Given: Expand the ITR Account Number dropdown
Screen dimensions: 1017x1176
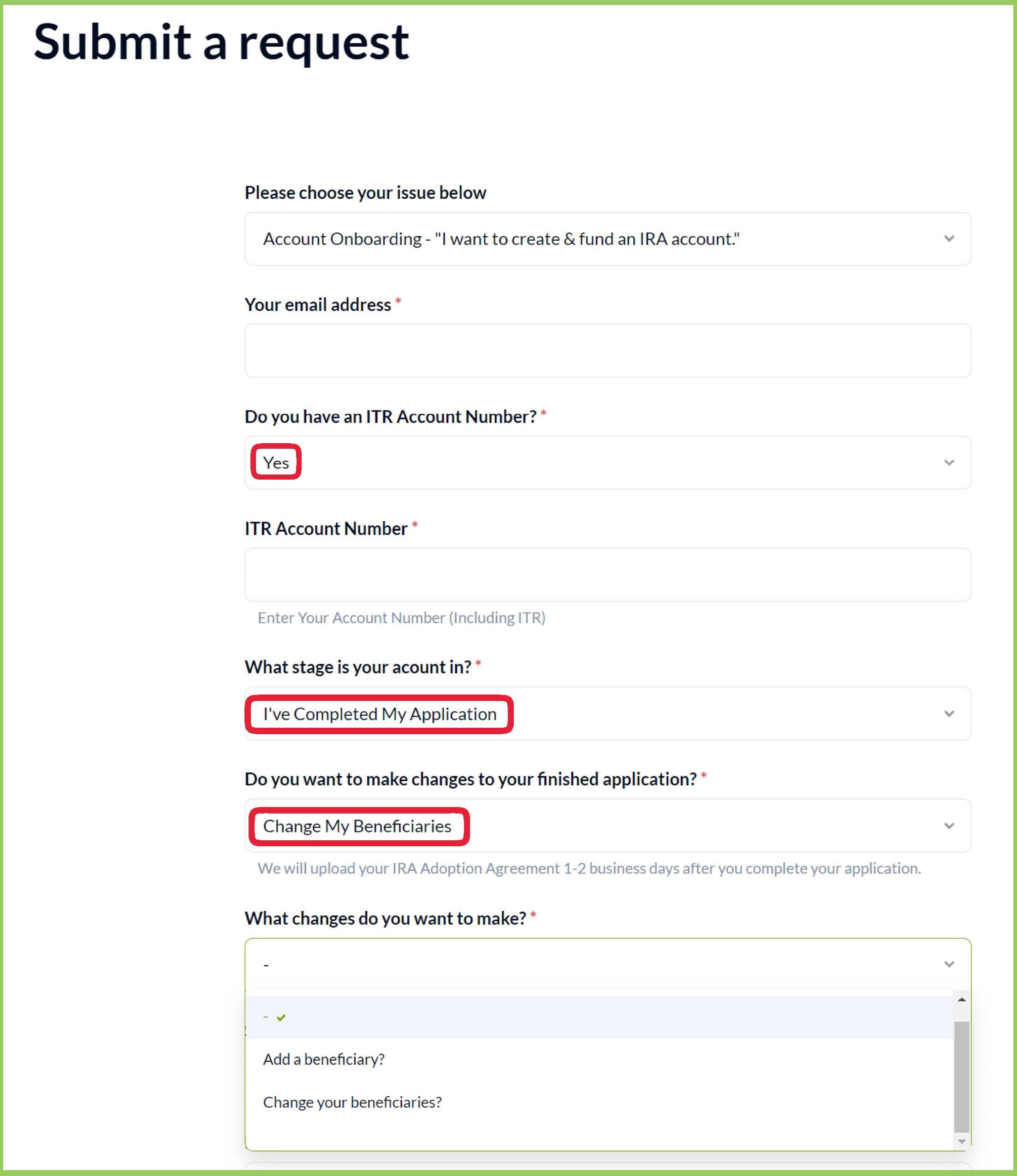Looking at the screenshot, I should 951,462.
